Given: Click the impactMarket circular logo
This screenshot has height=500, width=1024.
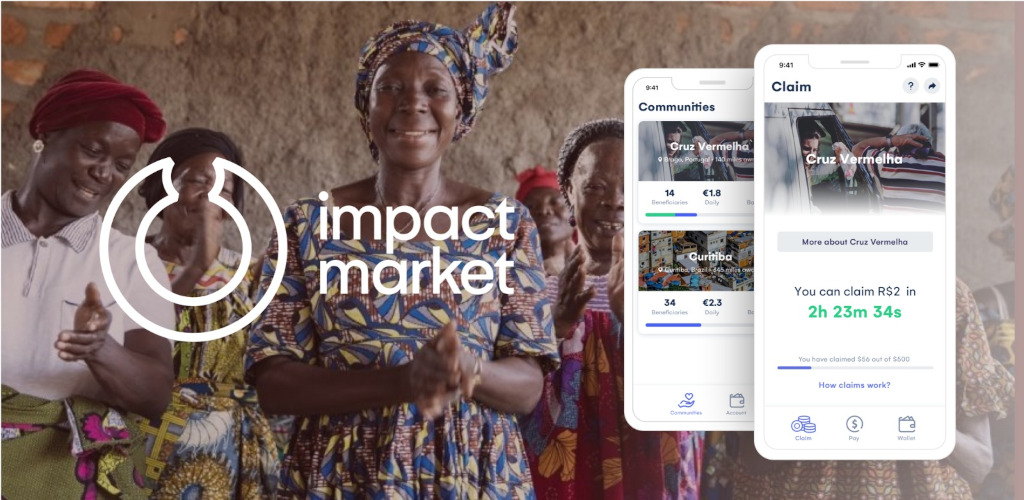Looking at the screenshot, I should click(193, 249).
